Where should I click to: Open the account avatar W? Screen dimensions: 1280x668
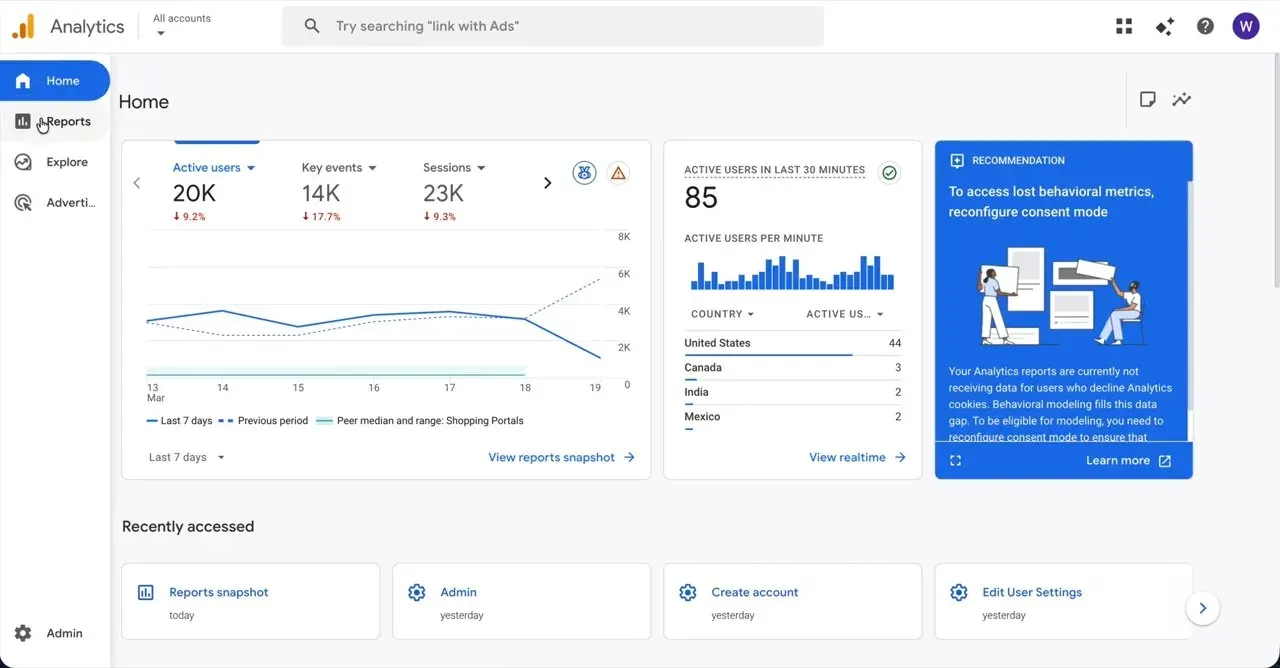point(1246,26)
